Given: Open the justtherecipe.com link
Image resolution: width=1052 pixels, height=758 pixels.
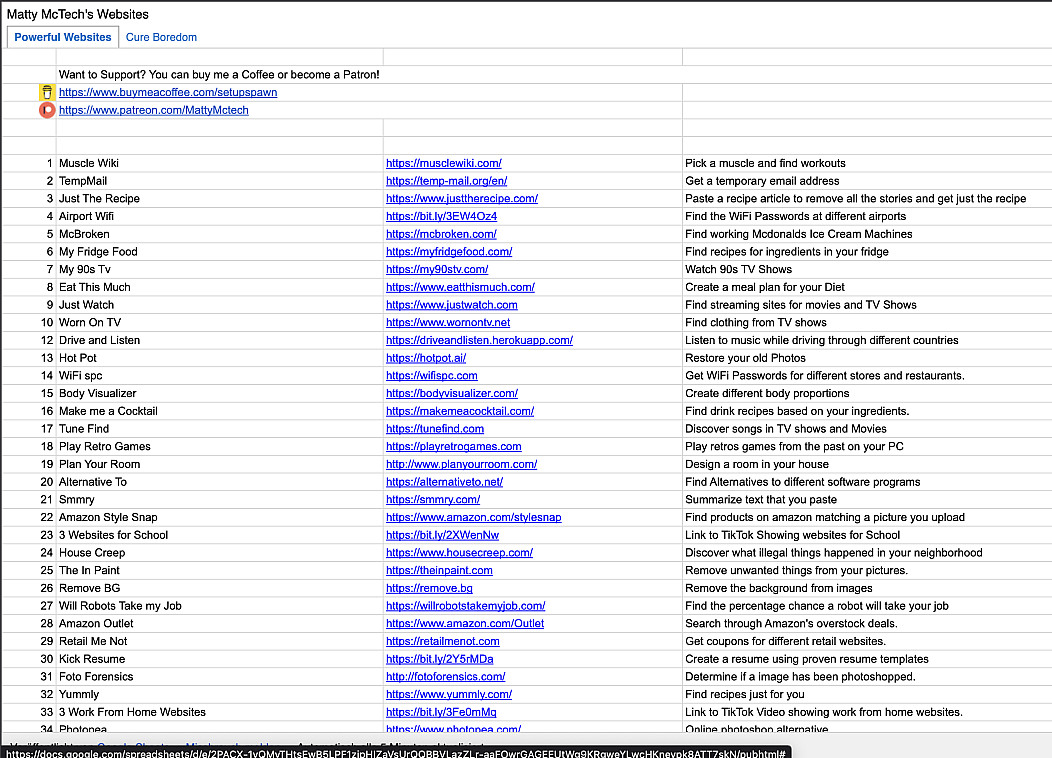Looking at the screenshot, I should point(461,199).
